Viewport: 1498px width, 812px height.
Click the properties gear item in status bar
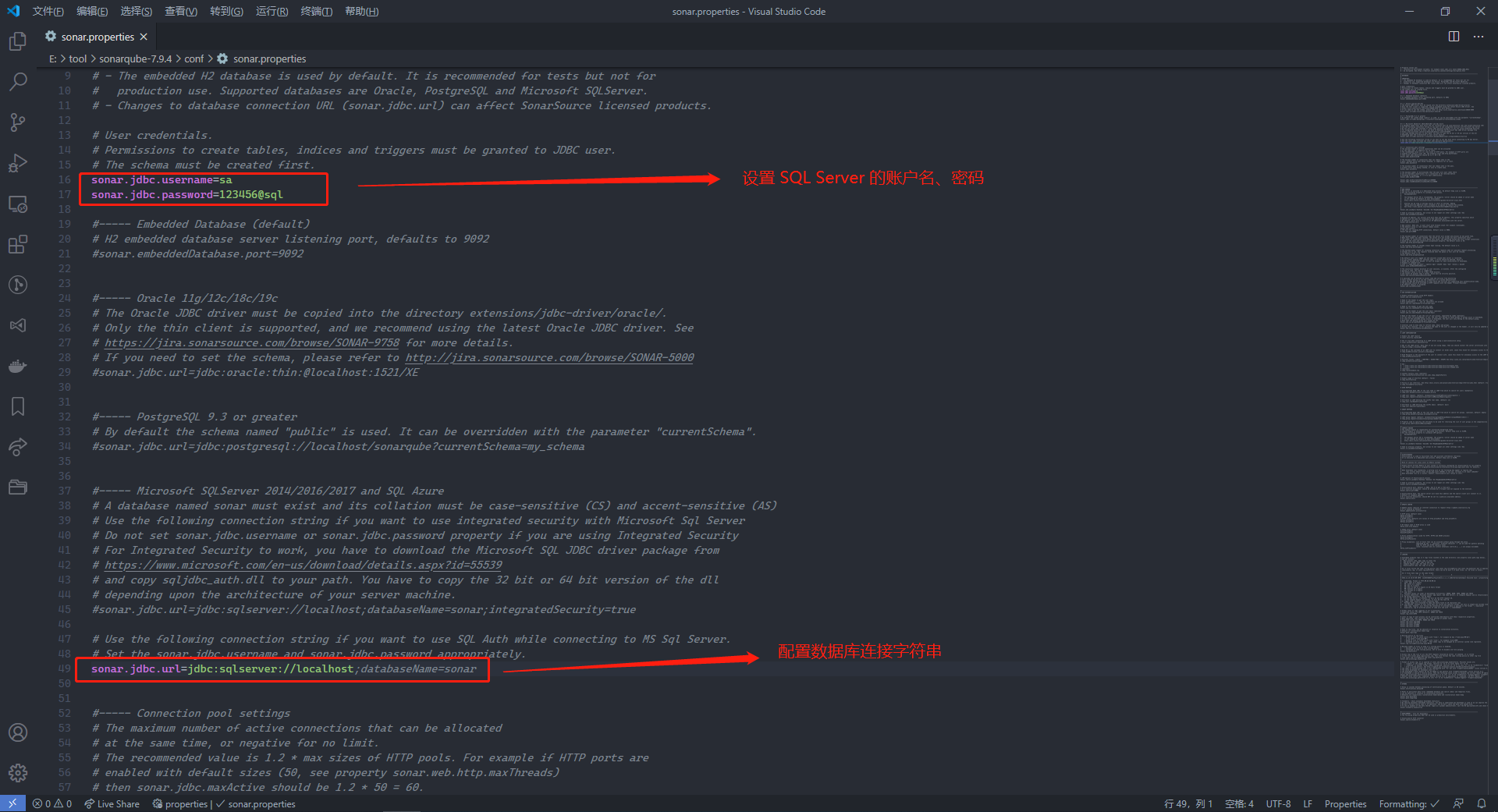[x=180, y=803]
